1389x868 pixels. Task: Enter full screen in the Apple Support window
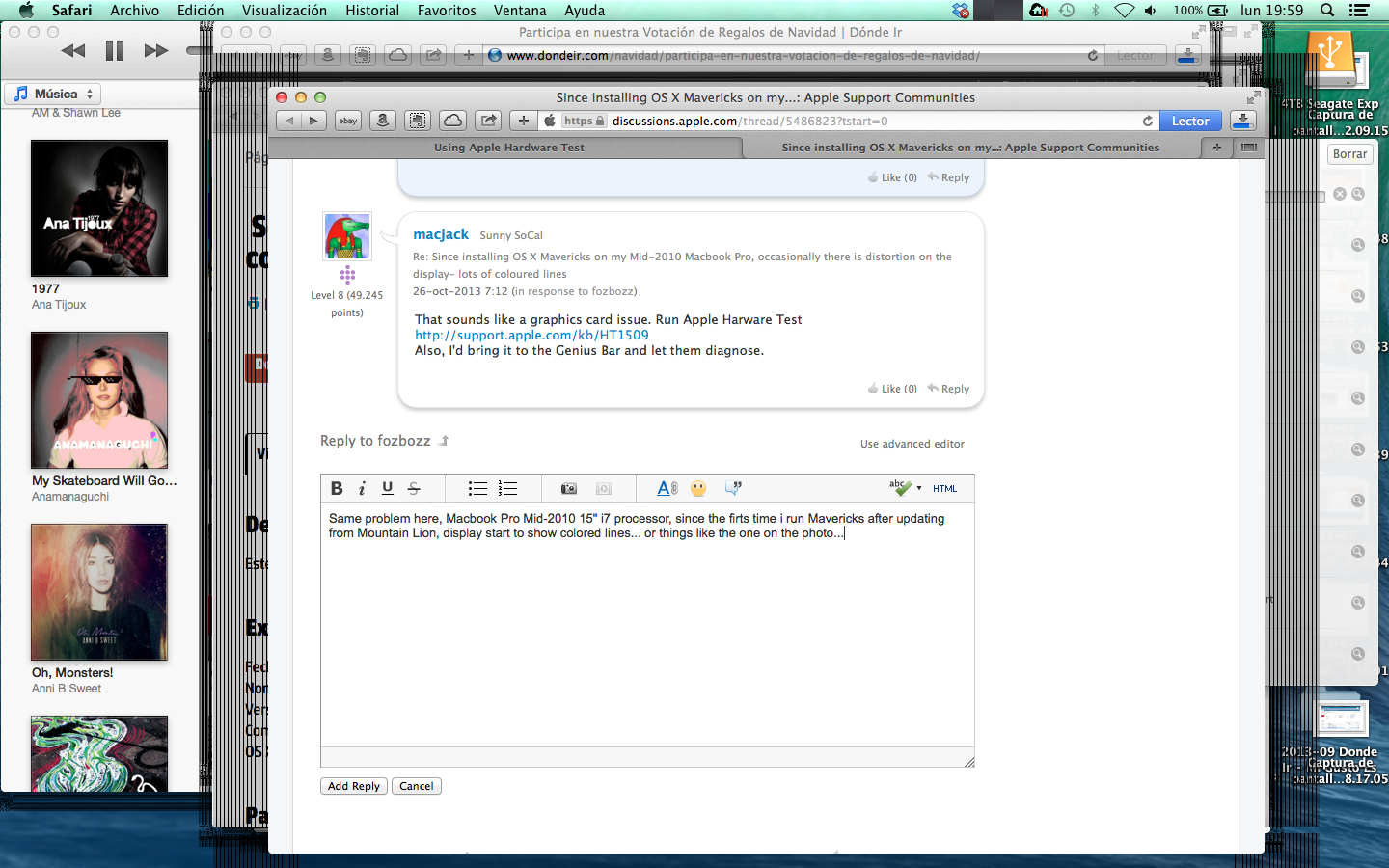[x=1252, y=97]
